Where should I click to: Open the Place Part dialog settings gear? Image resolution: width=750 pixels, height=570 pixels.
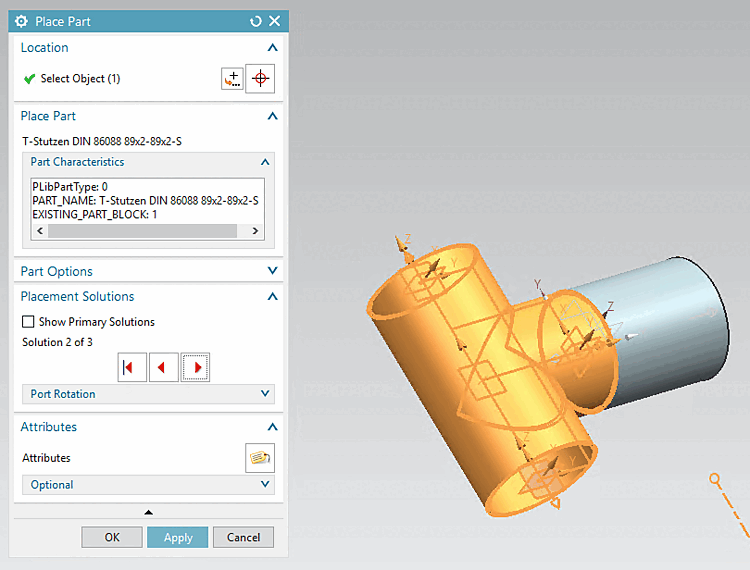click(21, 21)
